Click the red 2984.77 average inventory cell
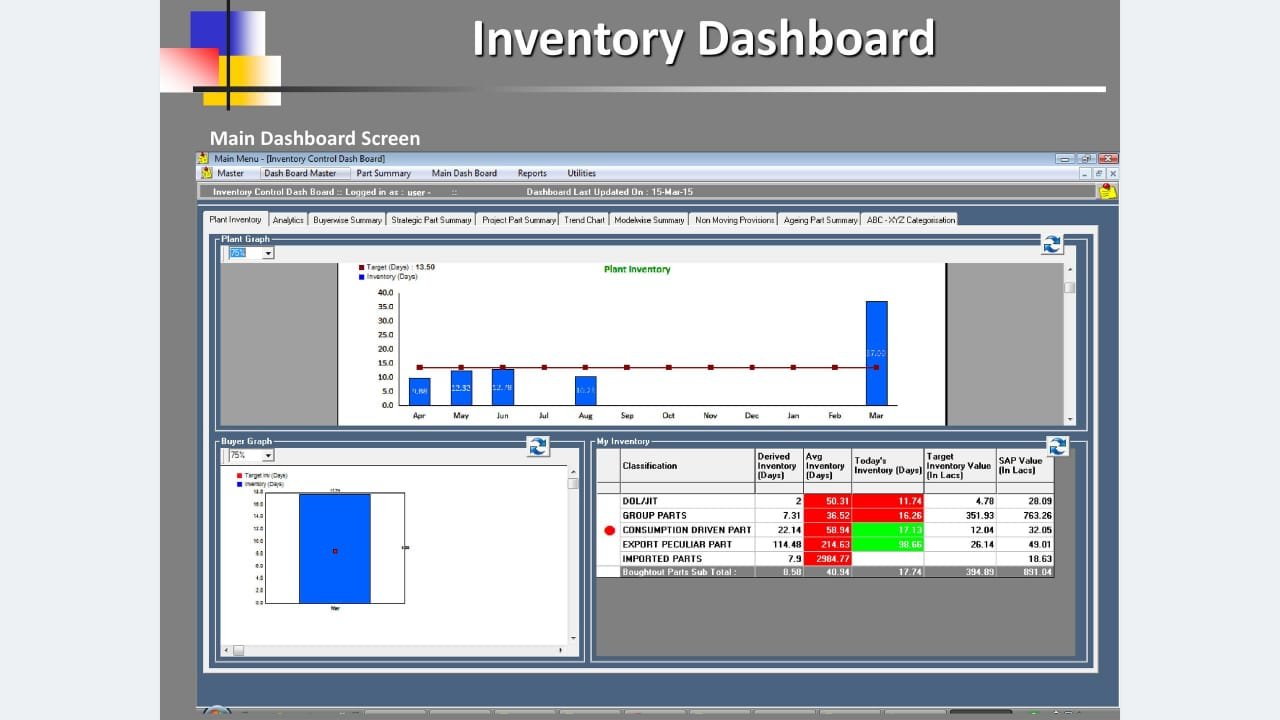Image resolution: width=1280 pixels, height=720 pixels. (x=828, y=559)
